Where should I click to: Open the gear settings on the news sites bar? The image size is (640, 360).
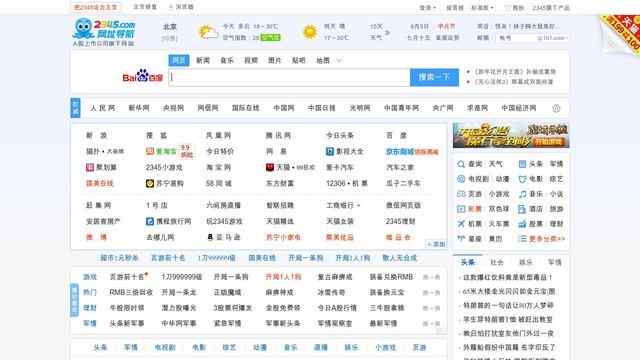click(x=556, y=108)
